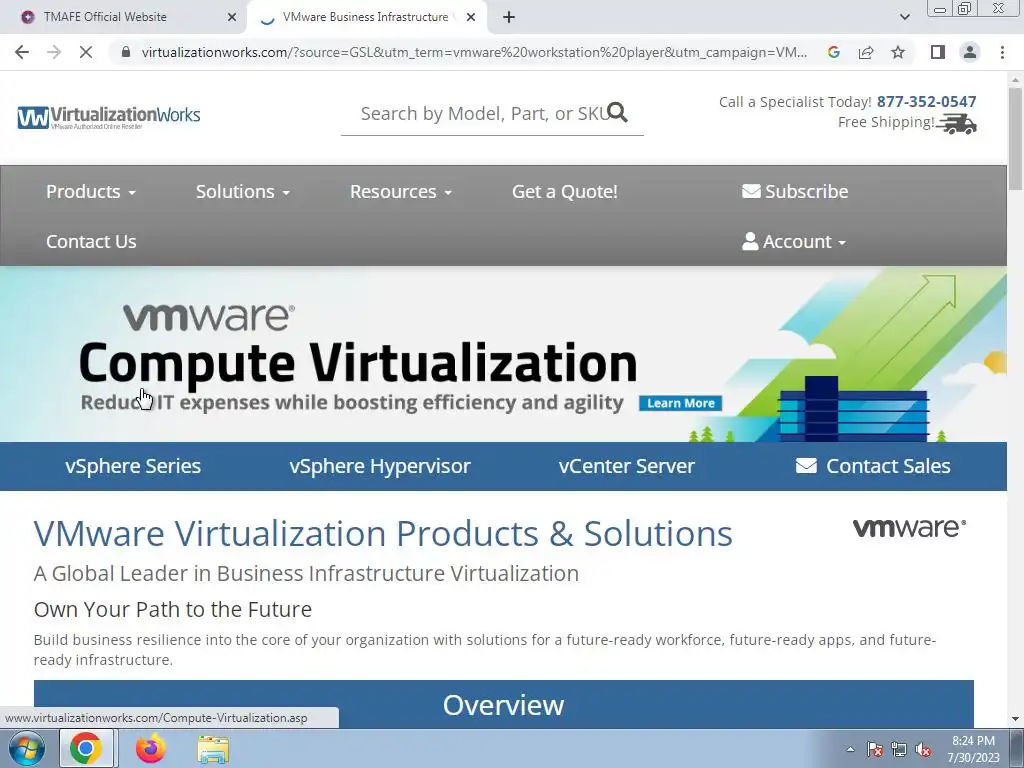Click the heading VMware Virtualization Products & Solutions
Viewport: 1024px width, 768px height.
[x=383, y=534]
